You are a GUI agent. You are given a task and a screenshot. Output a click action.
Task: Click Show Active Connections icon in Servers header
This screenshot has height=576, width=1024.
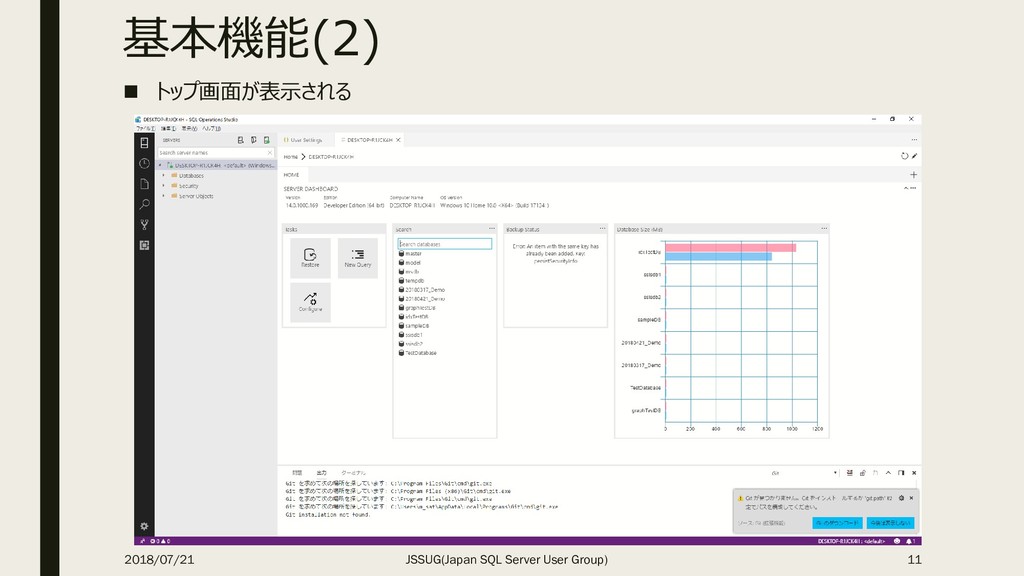click(x=266, y=140)
